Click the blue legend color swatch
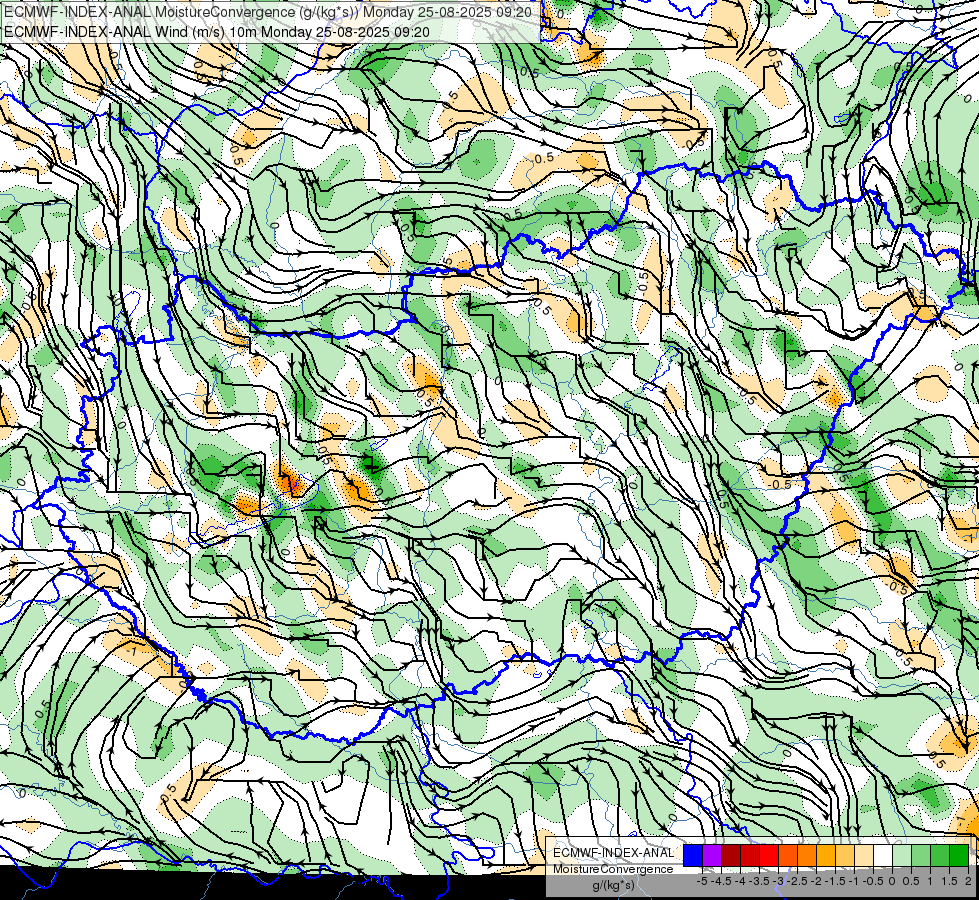979x900 pixels. [693, 855]
